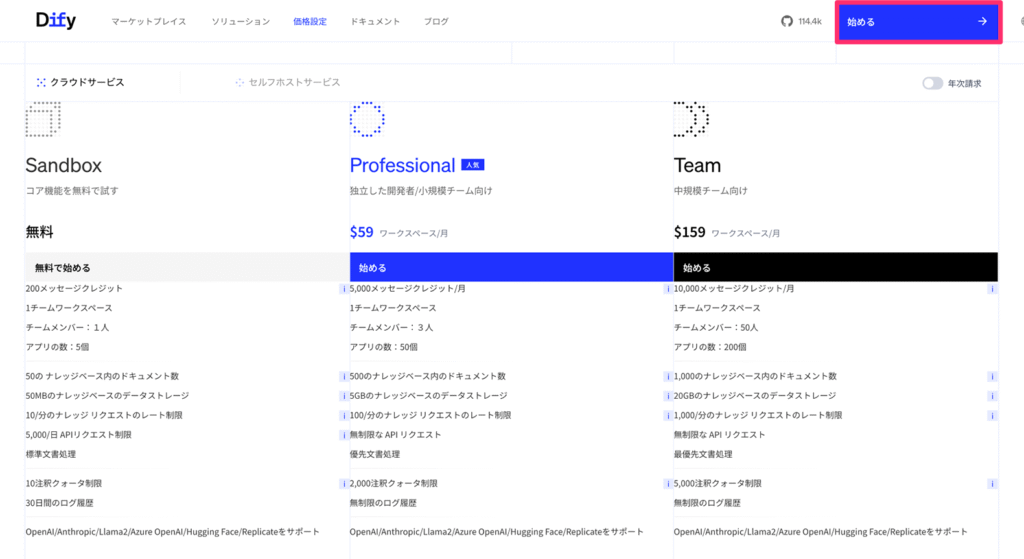
Task: Open info icon for Sandbox 5,000/日 API limit
Action: pos(344,435)
